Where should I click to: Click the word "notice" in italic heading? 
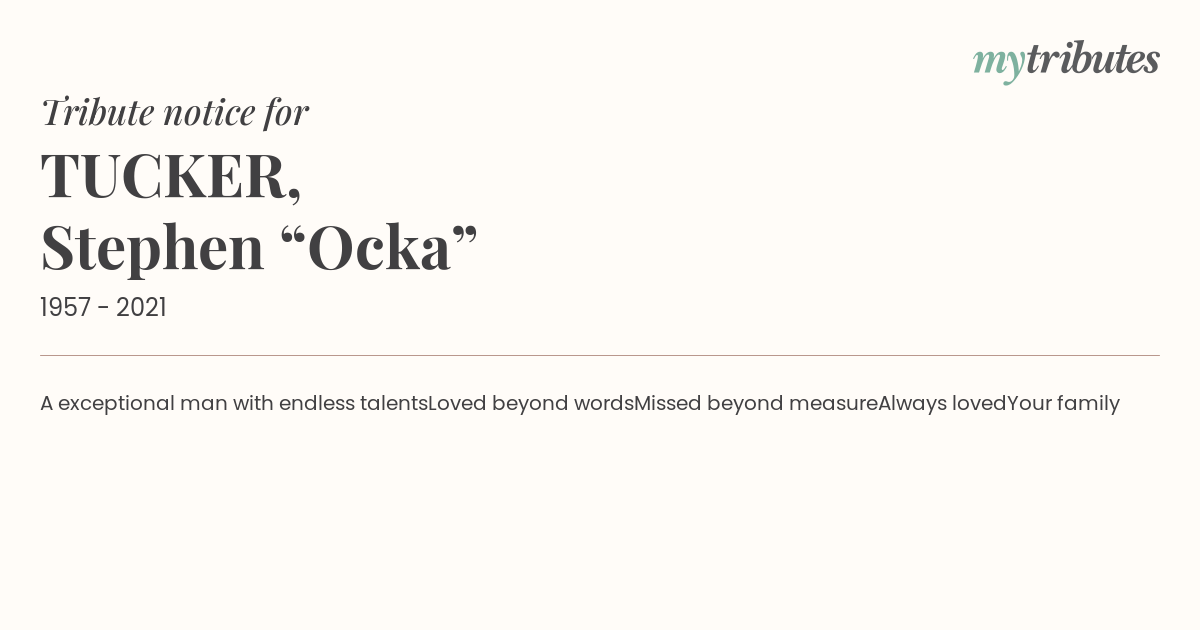click(209, 113)
